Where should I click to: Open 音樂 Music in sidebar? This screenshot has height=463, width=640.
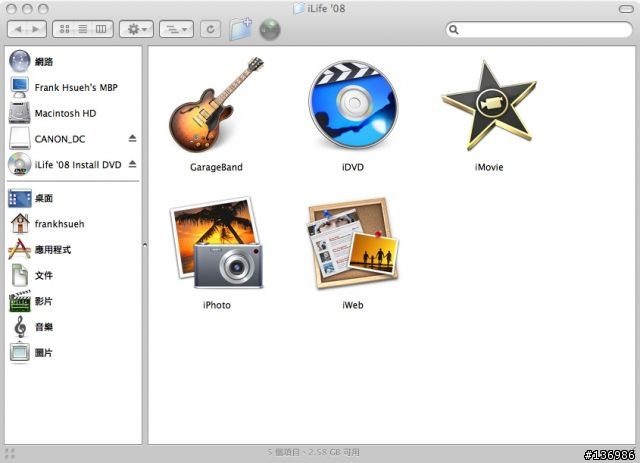pos(31,327)
